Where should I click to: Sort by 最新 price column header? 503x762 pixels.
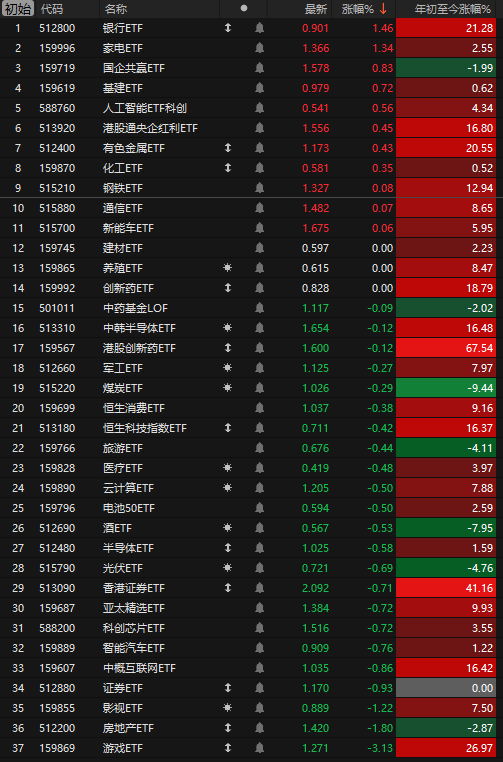(x=316, y=9)
